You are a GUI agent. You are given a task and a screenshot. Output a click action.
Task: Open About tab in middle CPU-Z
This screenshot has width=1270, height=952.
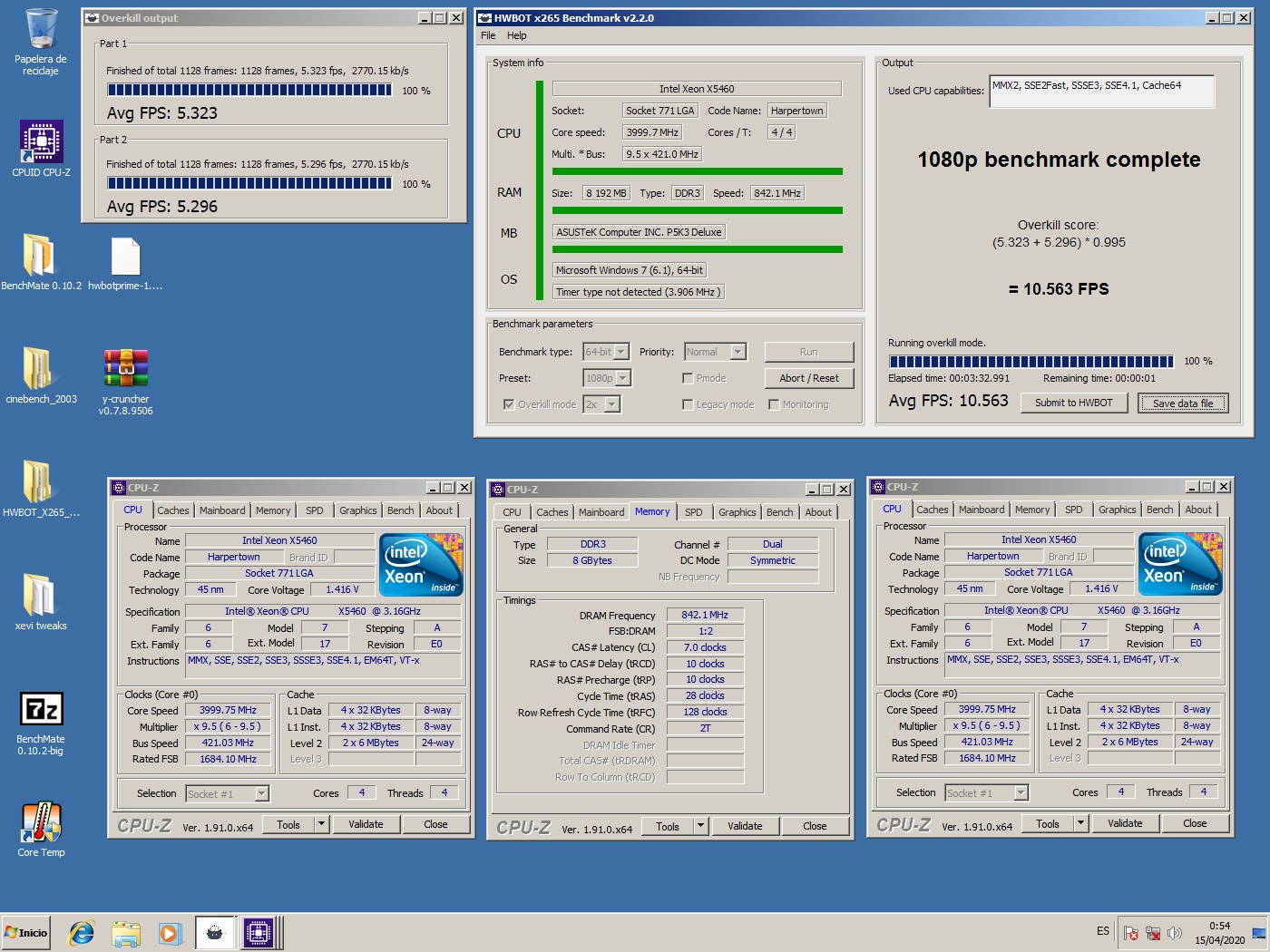tap(818, 512)
